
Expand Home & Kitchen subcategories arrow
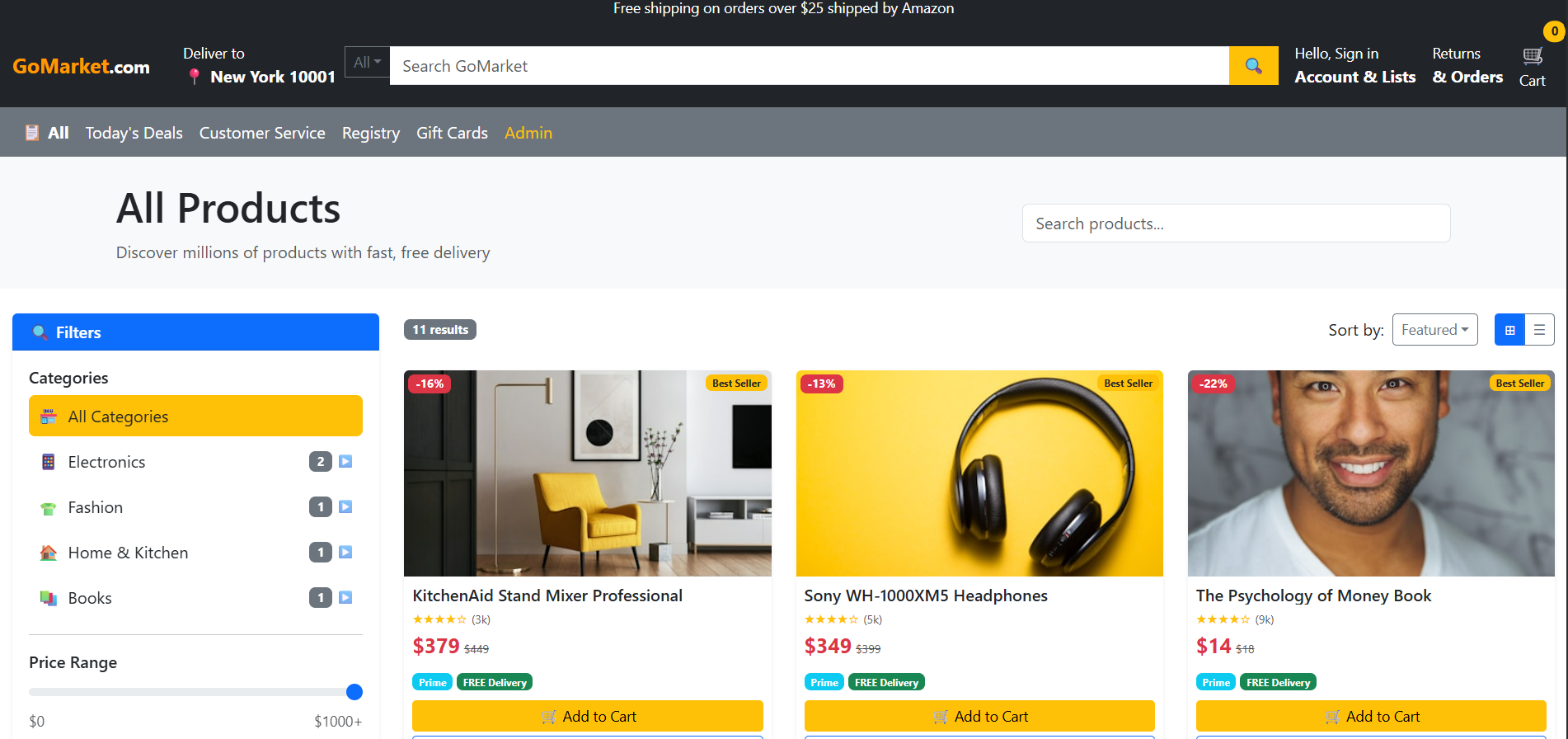(345, 553)
